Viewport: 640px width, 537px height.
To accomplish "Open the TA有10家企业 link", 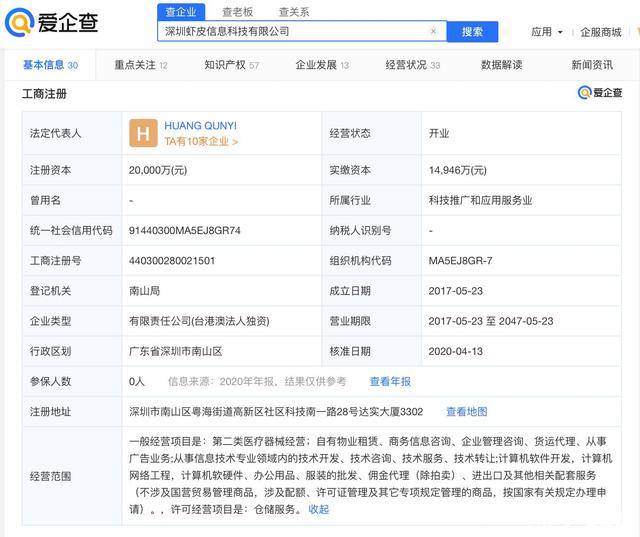I will tap(201, 142).
